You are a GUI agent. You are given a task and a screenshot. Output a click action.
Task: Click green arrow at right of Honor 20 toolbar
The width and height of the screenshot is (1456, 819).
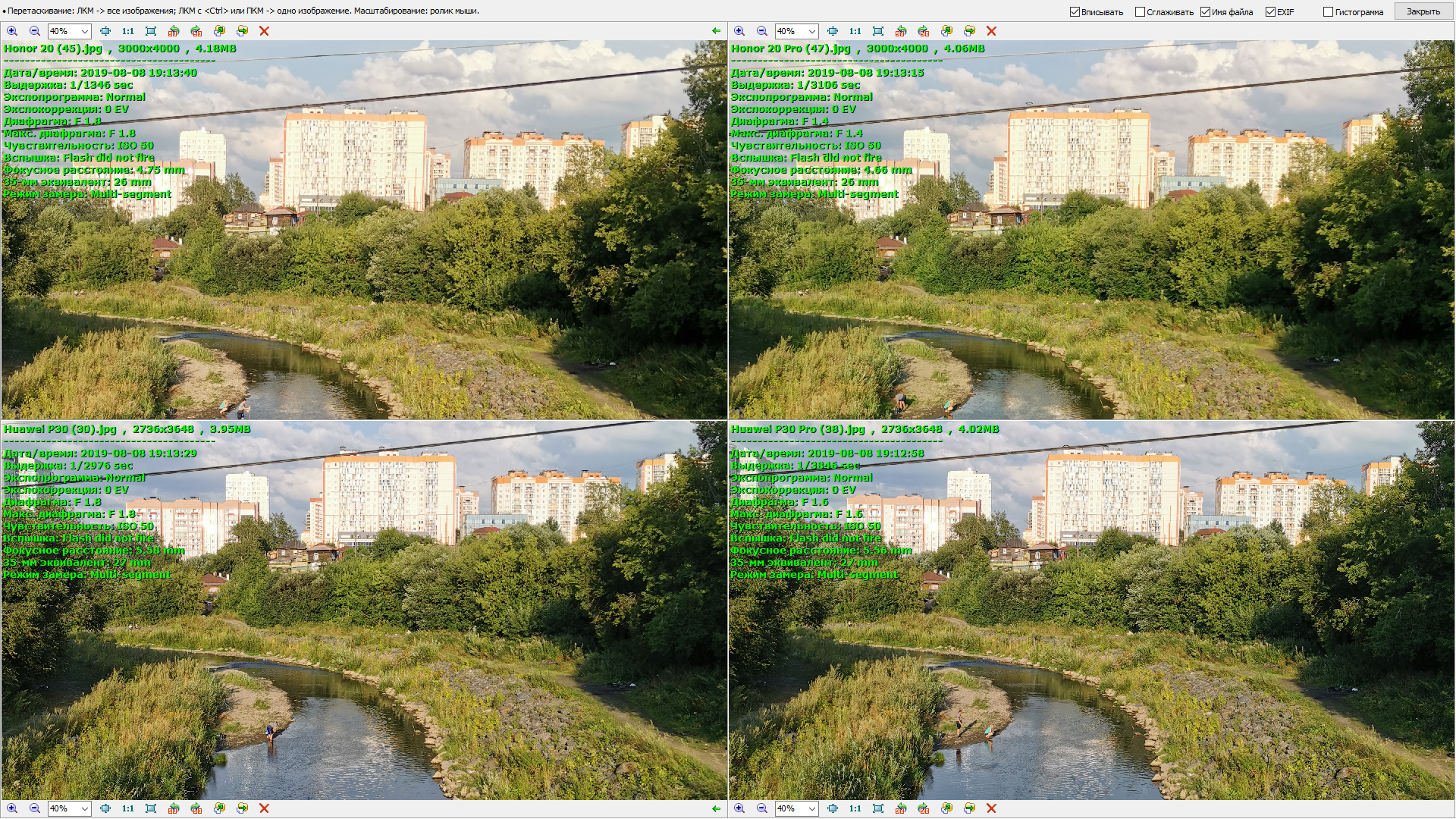(717, 31)
